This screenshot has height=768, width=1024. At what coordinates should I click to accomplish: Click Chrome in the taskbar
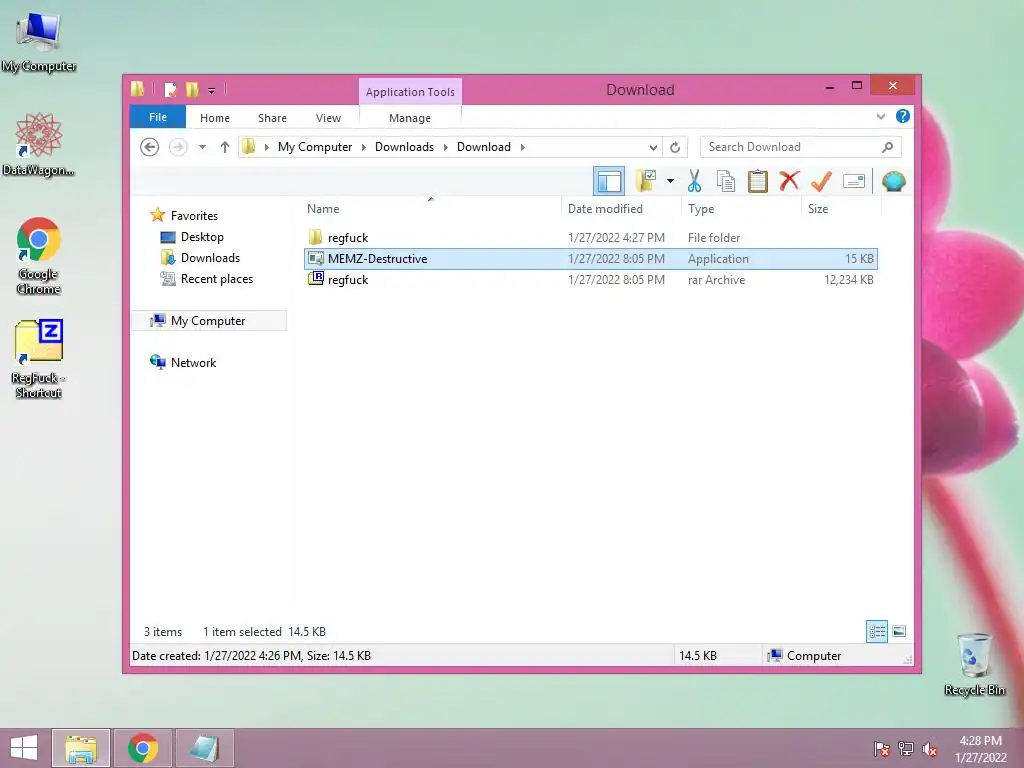coord(143,748)
